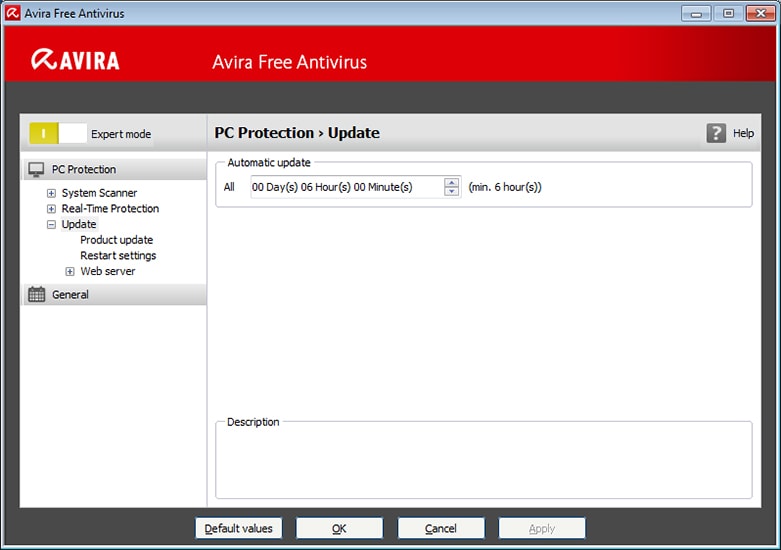
Task: Open the Help link text
Action: 743,133
